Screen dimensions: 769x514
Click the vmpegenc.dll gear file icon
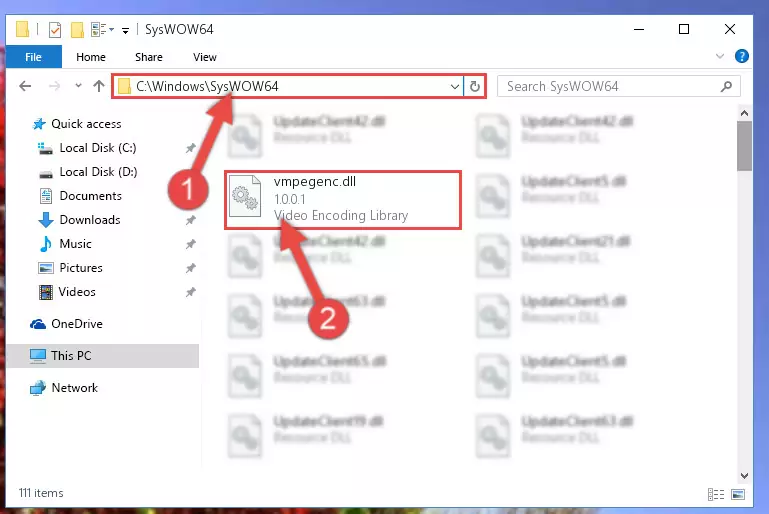tap(245, 196)
